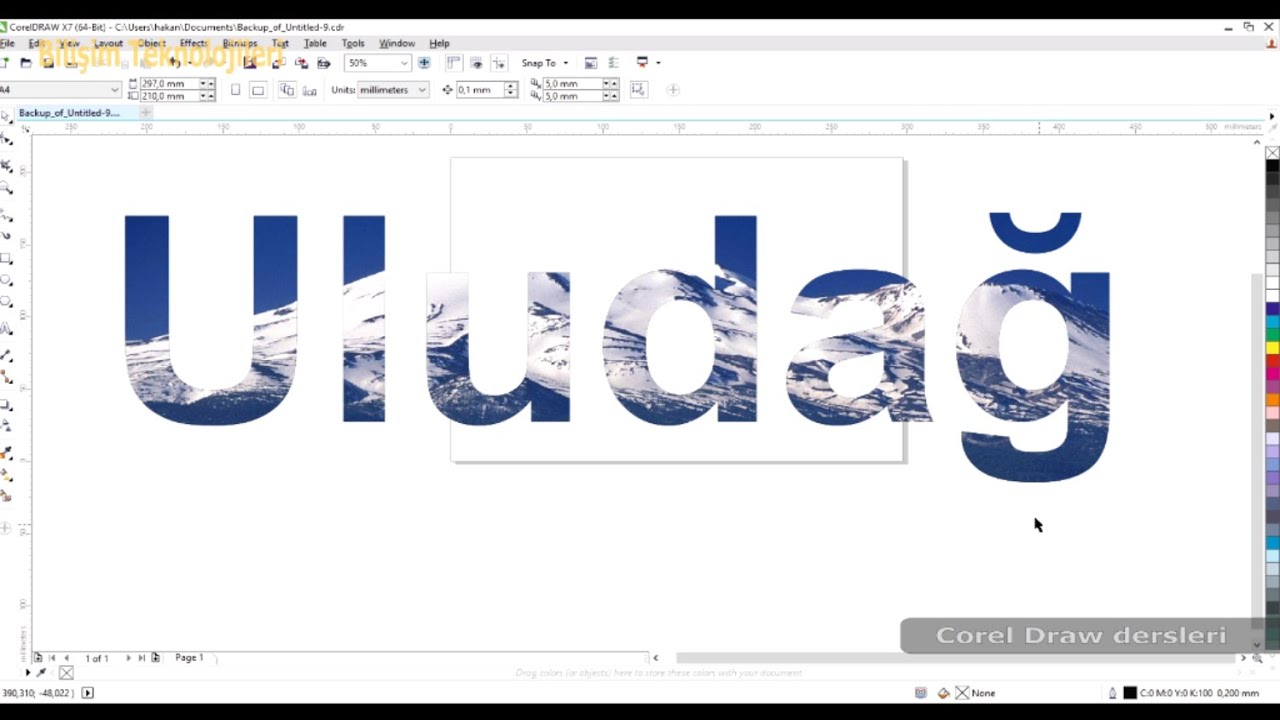Click the Quick Customize plus icon

(x=673, y=90)
